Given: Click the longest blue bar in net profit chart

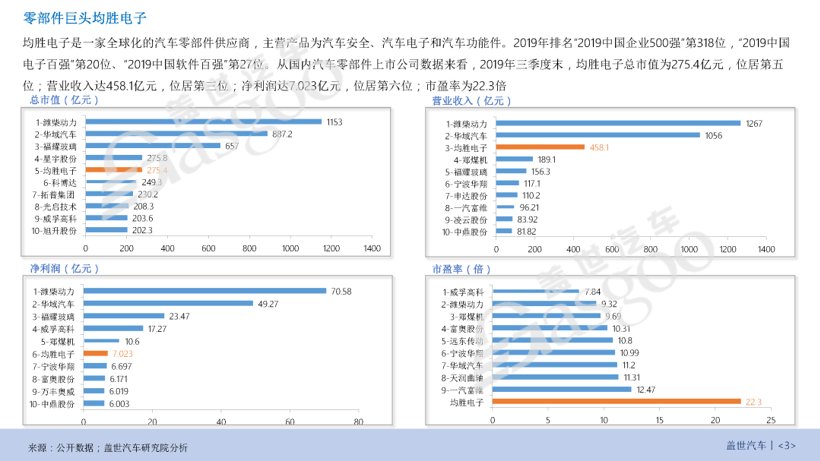Looking at the screenshot, I should pos(205,291).
